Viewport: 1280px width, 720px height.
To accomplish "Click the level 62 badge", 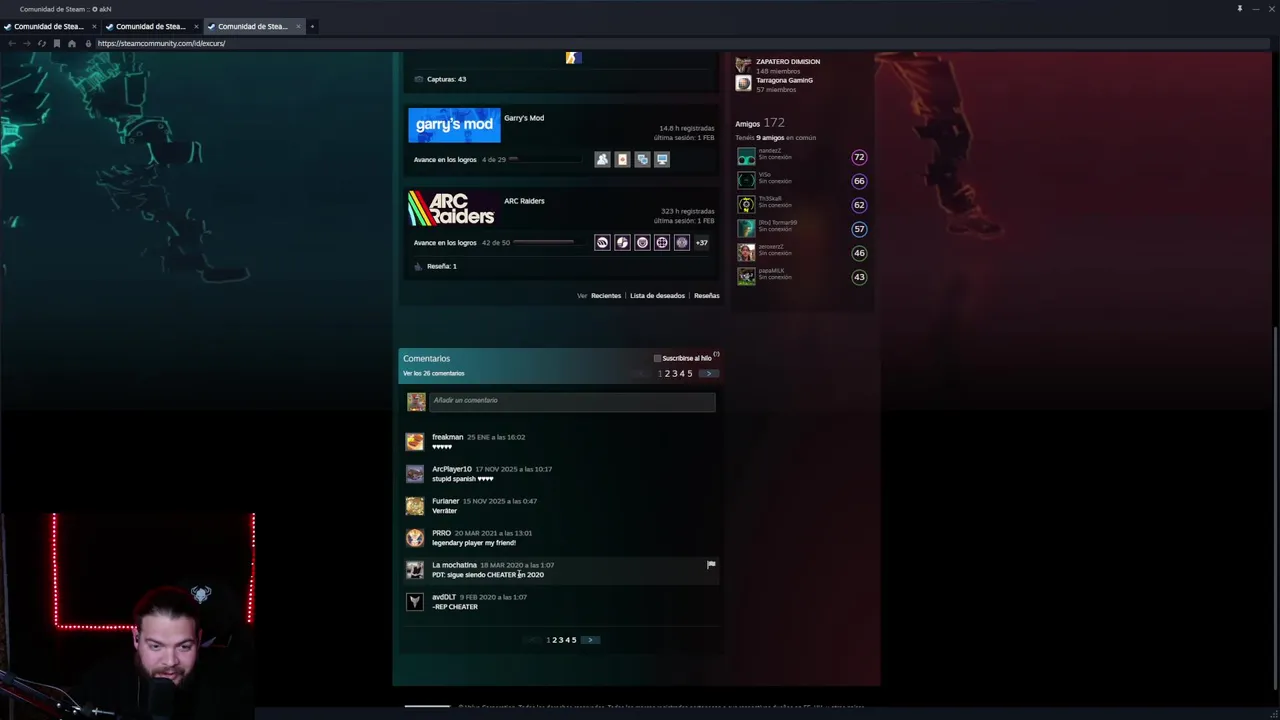I will pyautogui.click(x=859, y=205).
